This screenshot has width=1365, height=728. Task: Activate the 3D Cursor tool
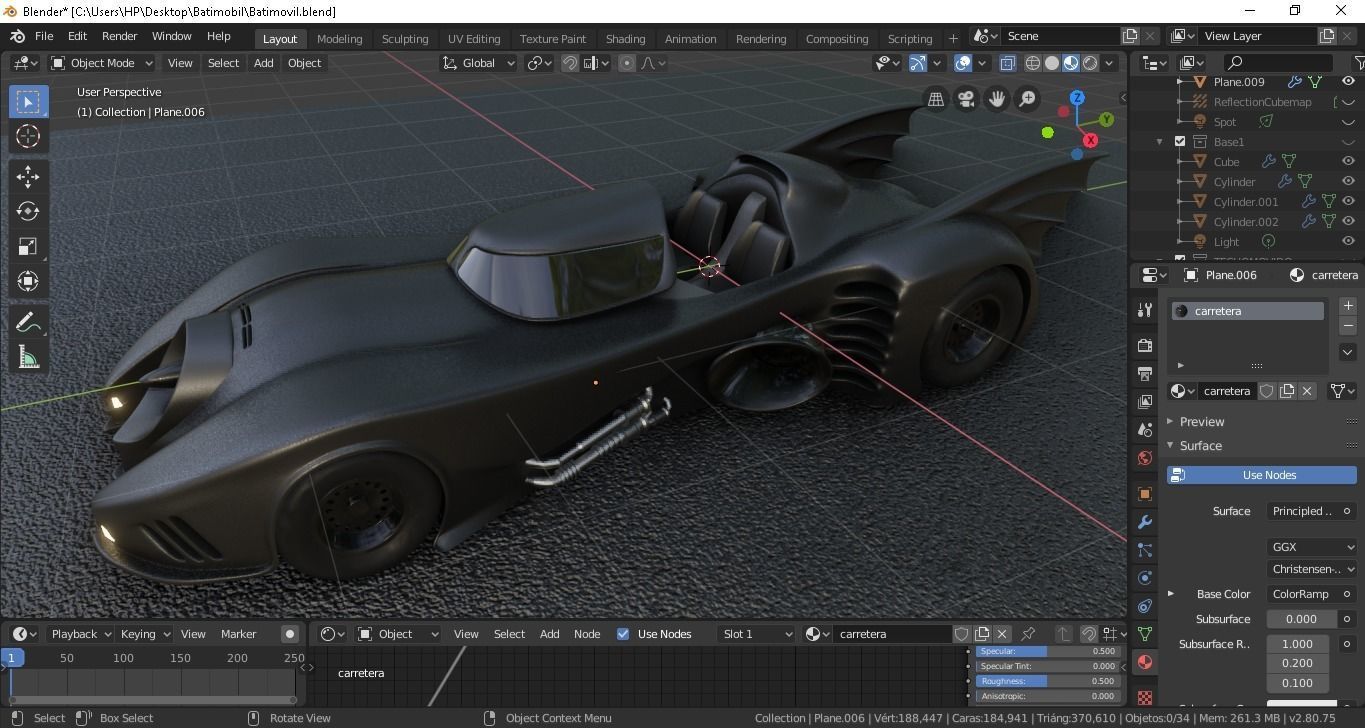(x=28, y=136)
